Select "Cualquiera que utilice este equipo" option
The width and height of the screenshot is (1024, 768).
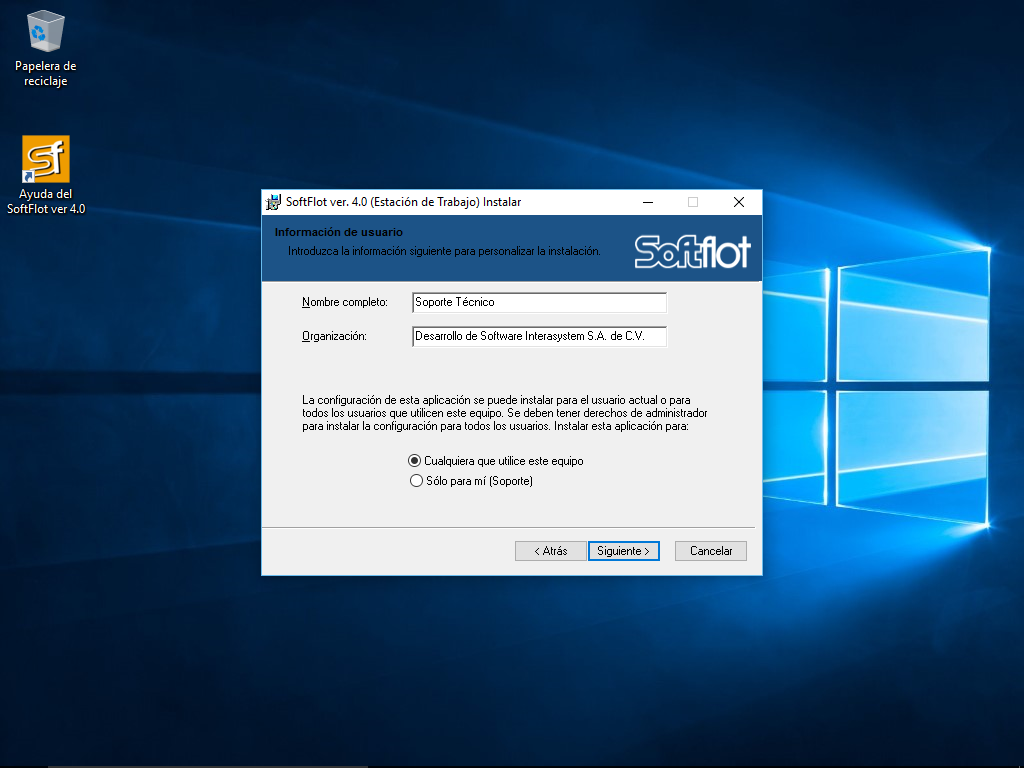[x=416, y=461]
